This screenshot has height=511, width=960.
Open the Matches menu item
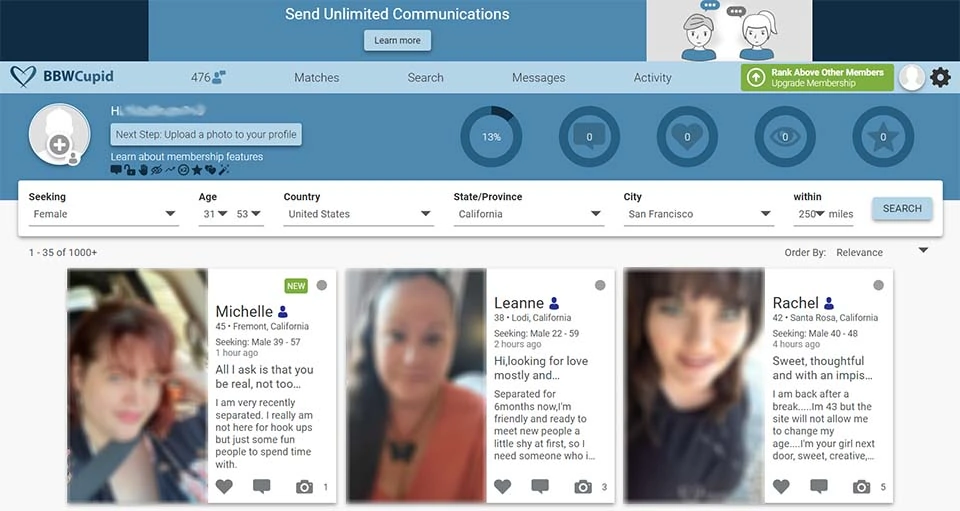click(316, 78)
